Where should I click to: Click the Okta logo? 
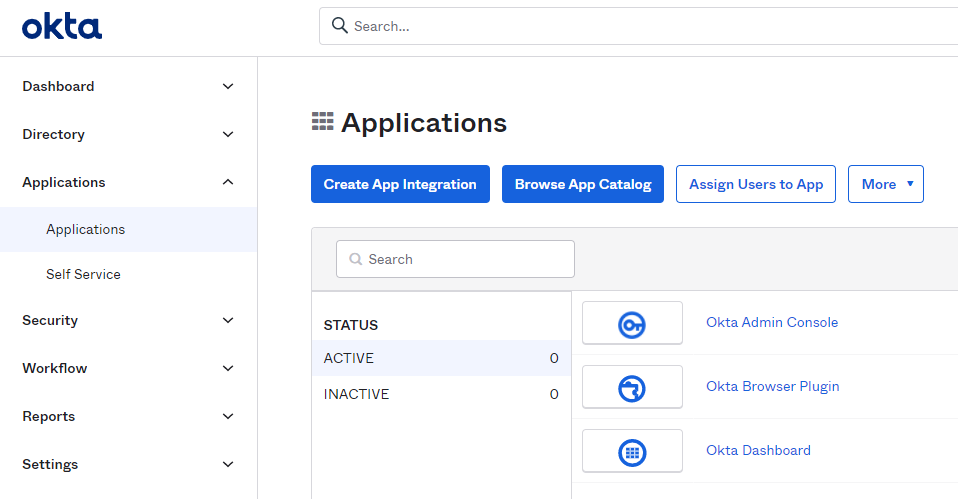click(x=62, y=27)
